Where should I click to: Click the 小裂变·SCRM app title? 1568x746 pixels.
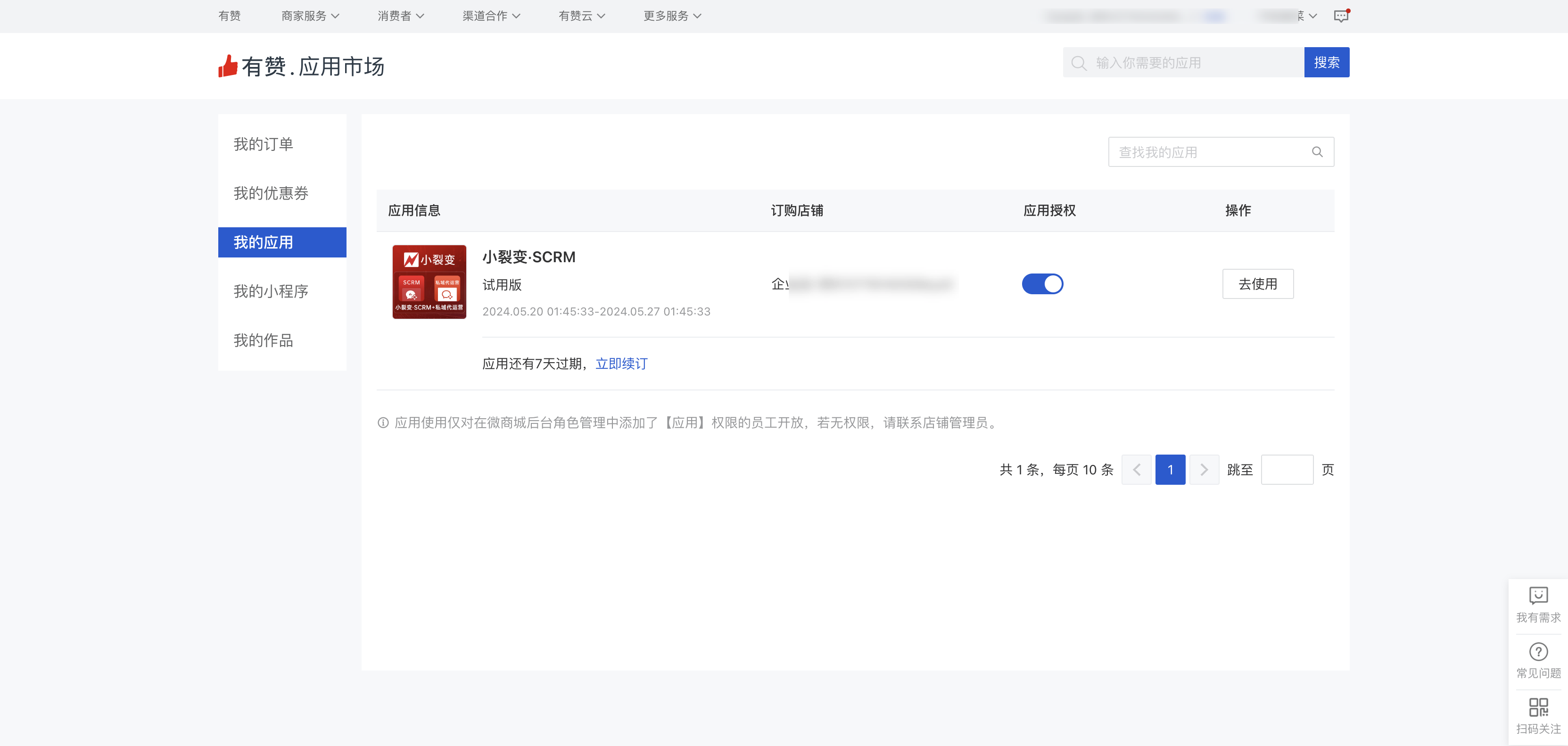point(528,257)
